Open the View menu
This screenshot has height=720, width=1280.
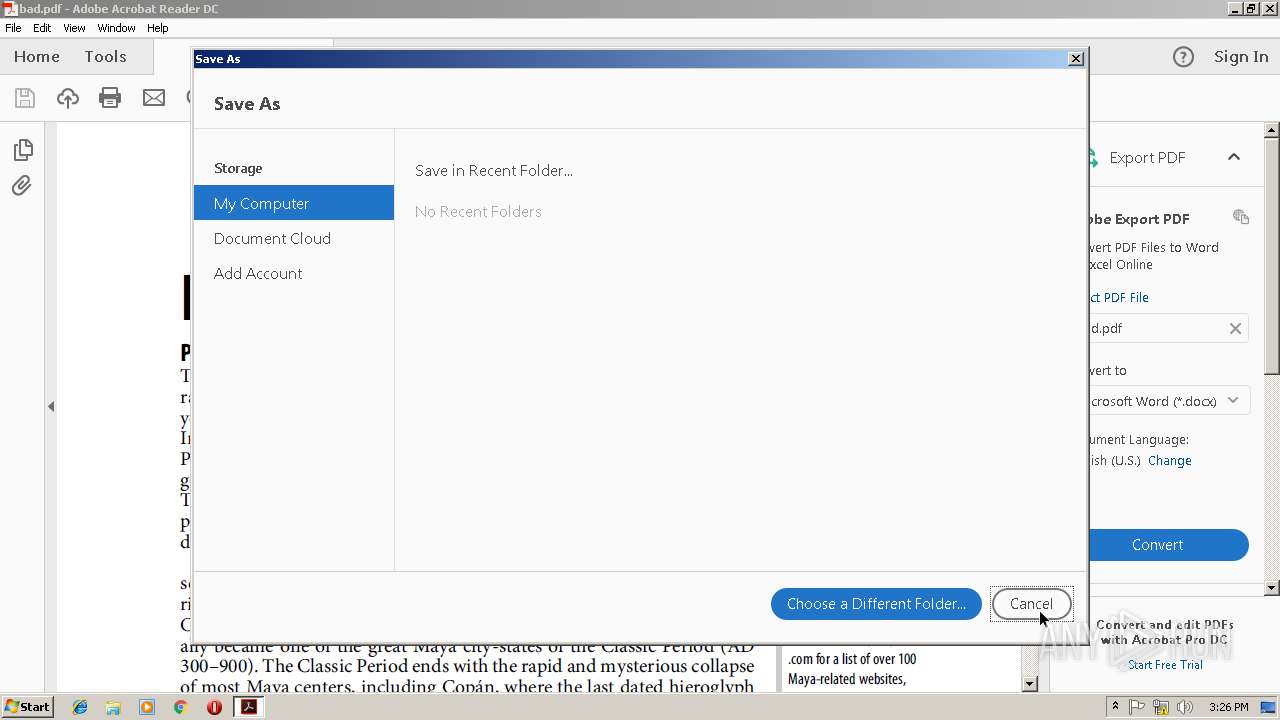[74, 28]
